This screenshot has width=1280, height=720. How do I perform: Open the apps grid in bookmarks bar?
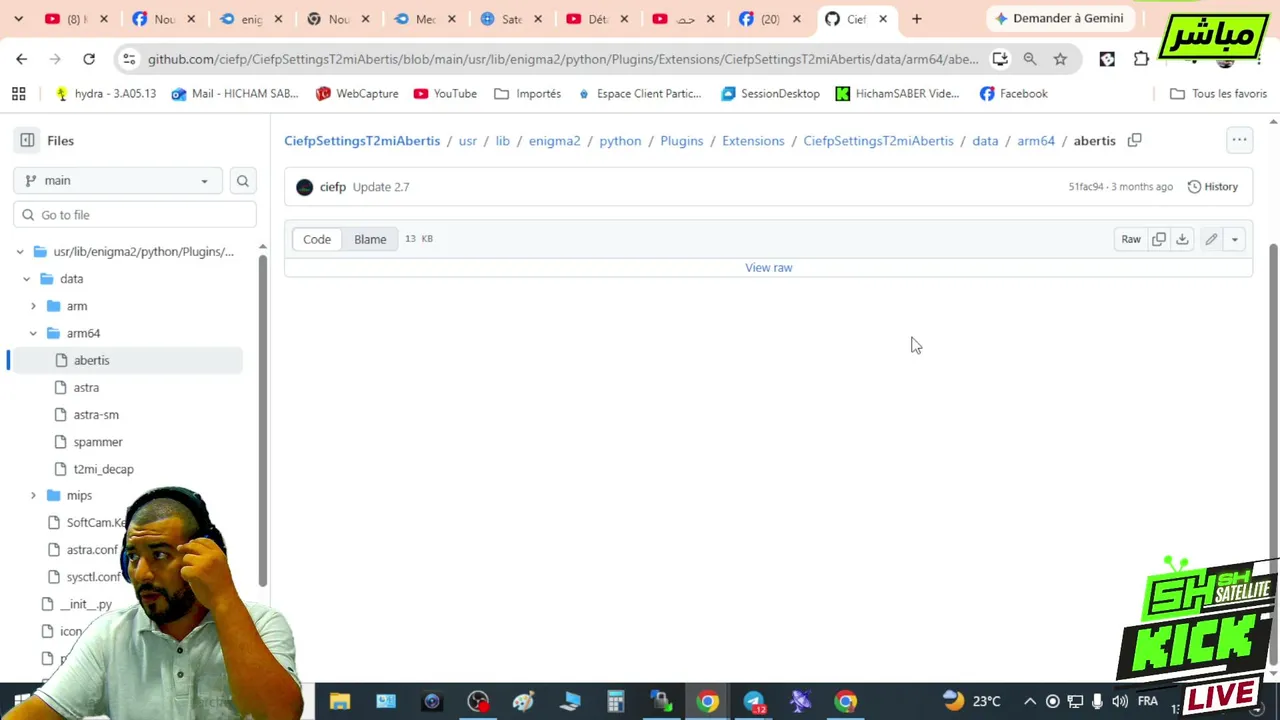18,94
